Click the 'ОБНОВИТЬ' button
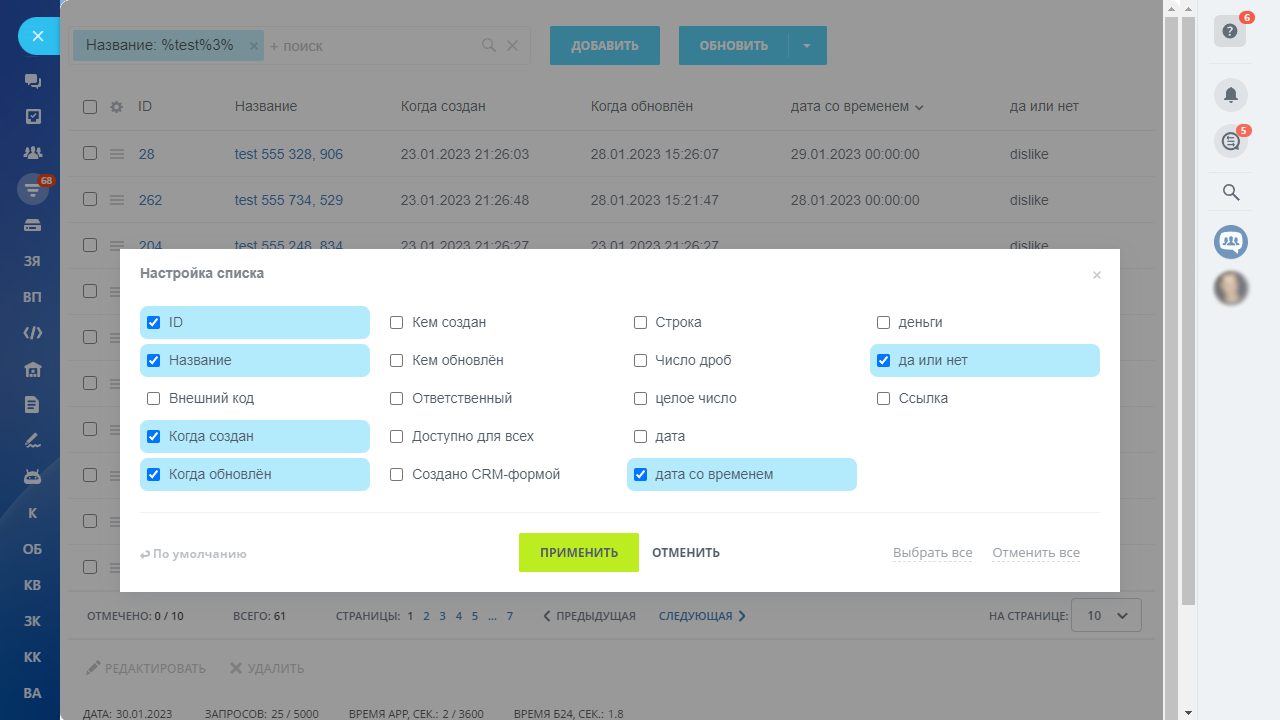The height and width of the screenshot is (720, 1280). [x=734, y=46]
